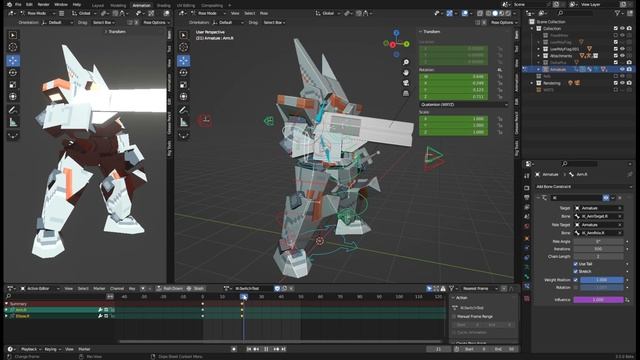This screenshot has height=360, width=640.
Task: Open the outliner filter funnel icon
Action: click(x=618, y=13)
